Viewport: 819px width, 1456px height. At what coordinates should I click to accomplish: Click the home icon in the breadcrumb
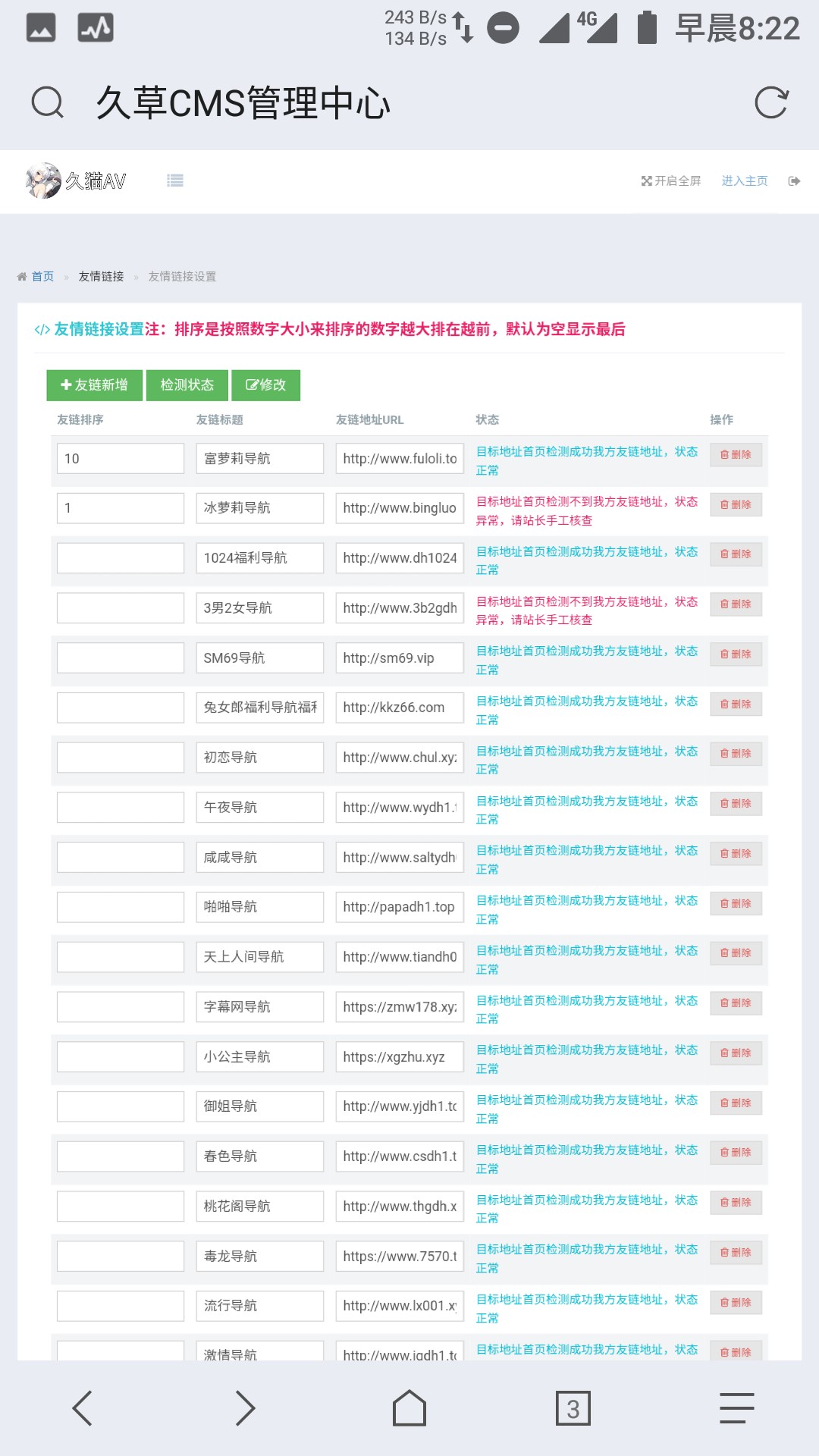(x=20, y=276)
